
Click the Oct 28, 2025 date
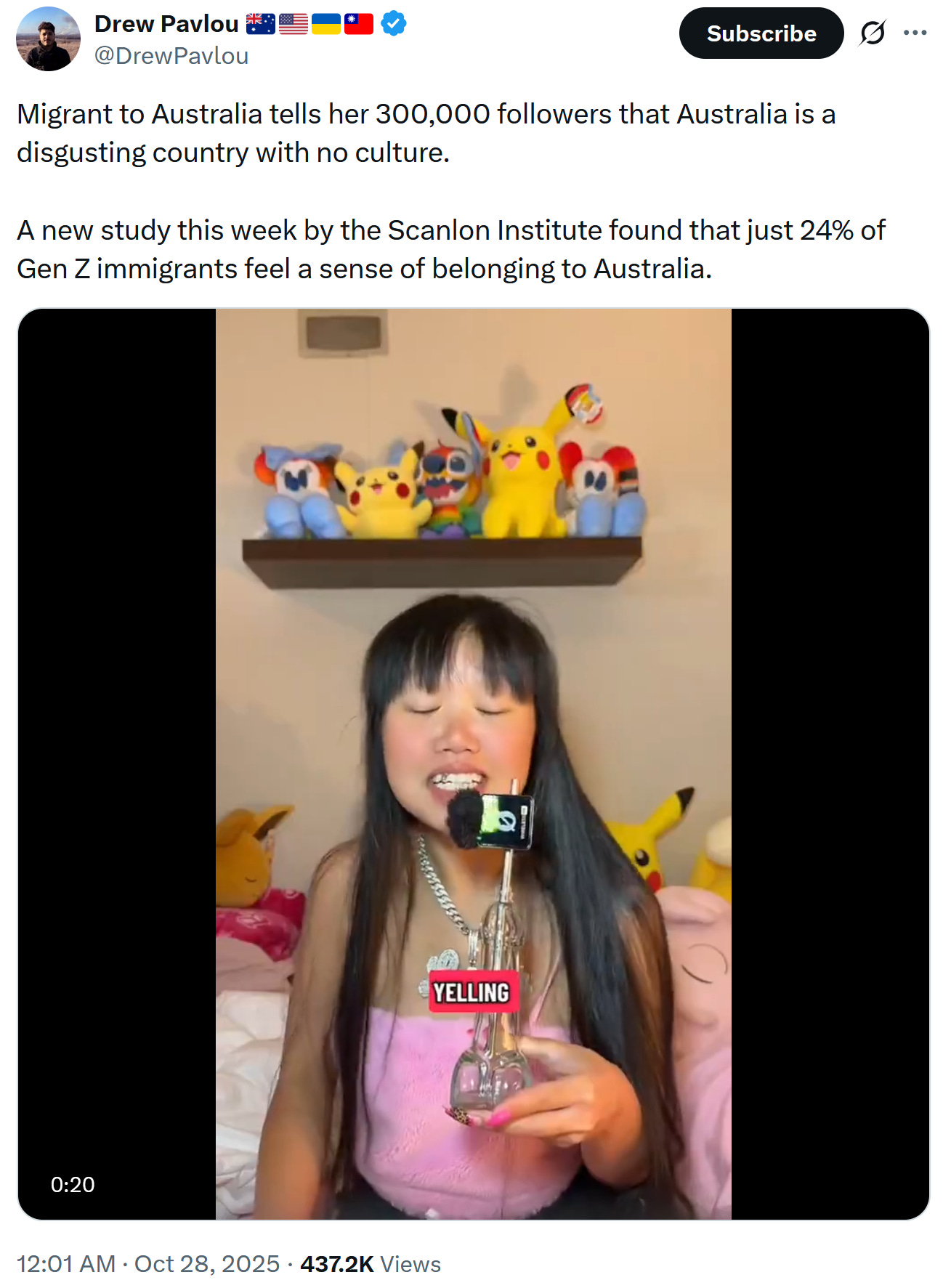[207, 1264]
